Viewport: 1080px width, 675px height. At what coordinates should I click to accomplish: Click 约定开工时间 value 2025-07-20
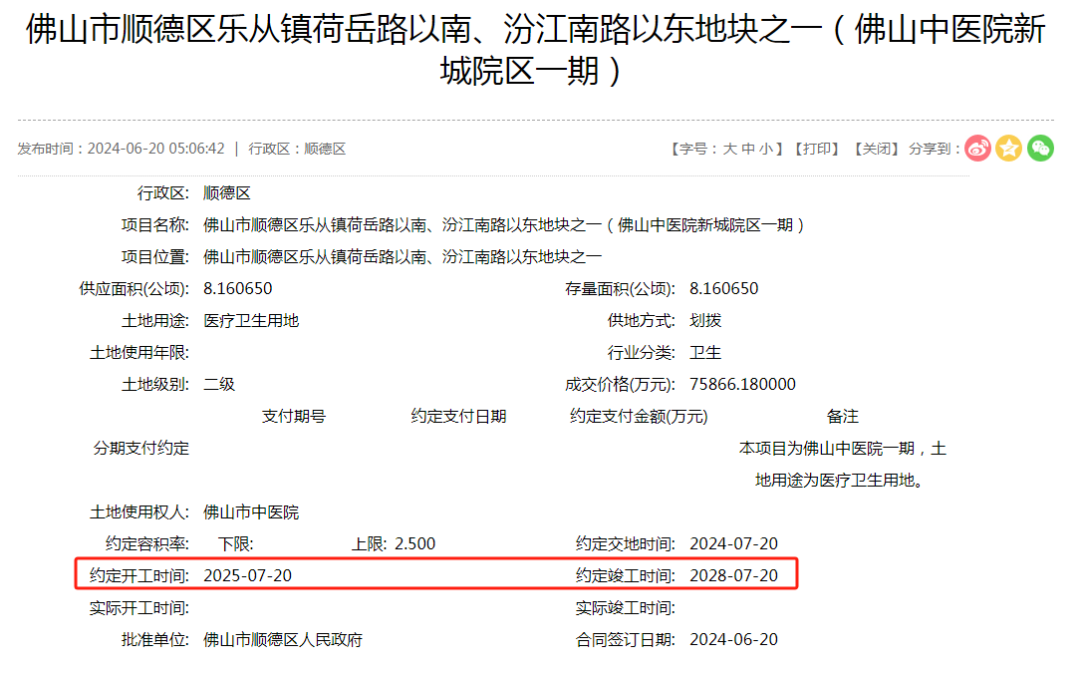point(247,576)
